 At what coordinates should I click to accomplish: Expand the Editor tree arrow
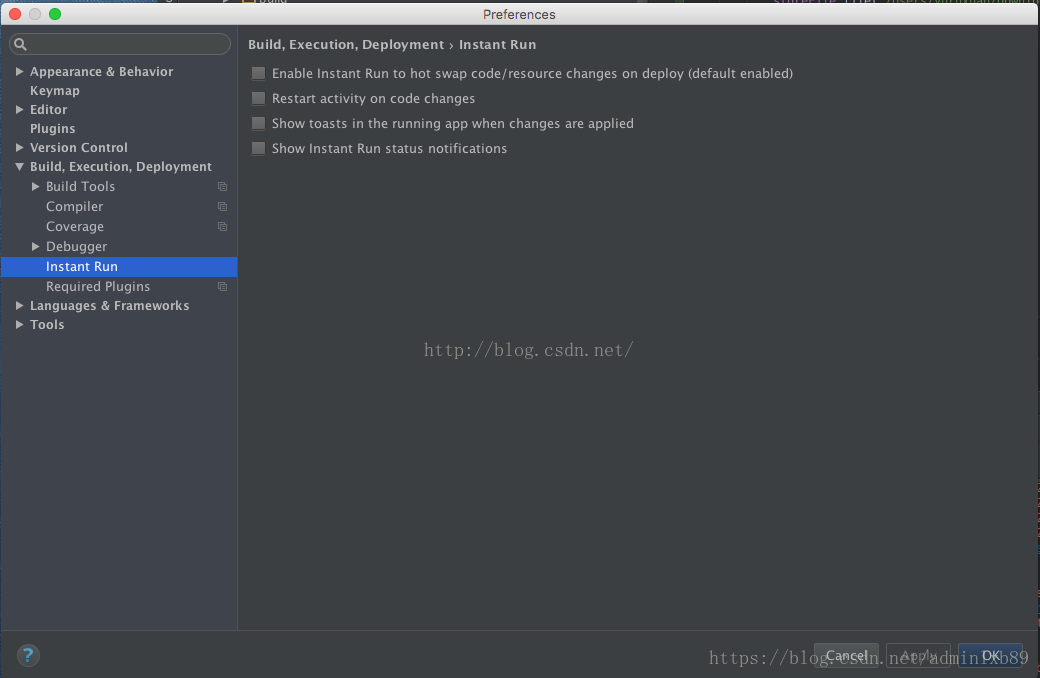(x=19, y=109)
